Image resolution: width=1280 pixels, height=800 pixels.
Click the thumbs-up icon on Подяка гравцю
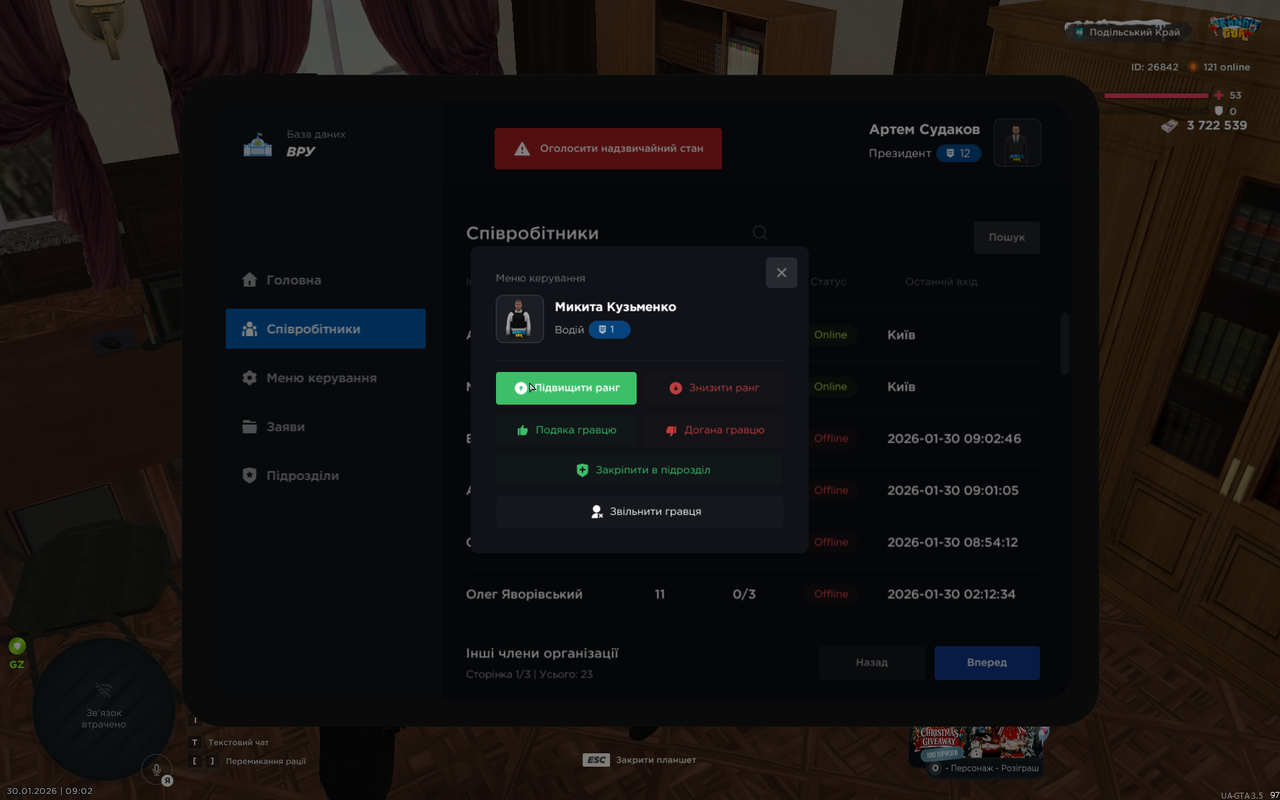point(523,431)
